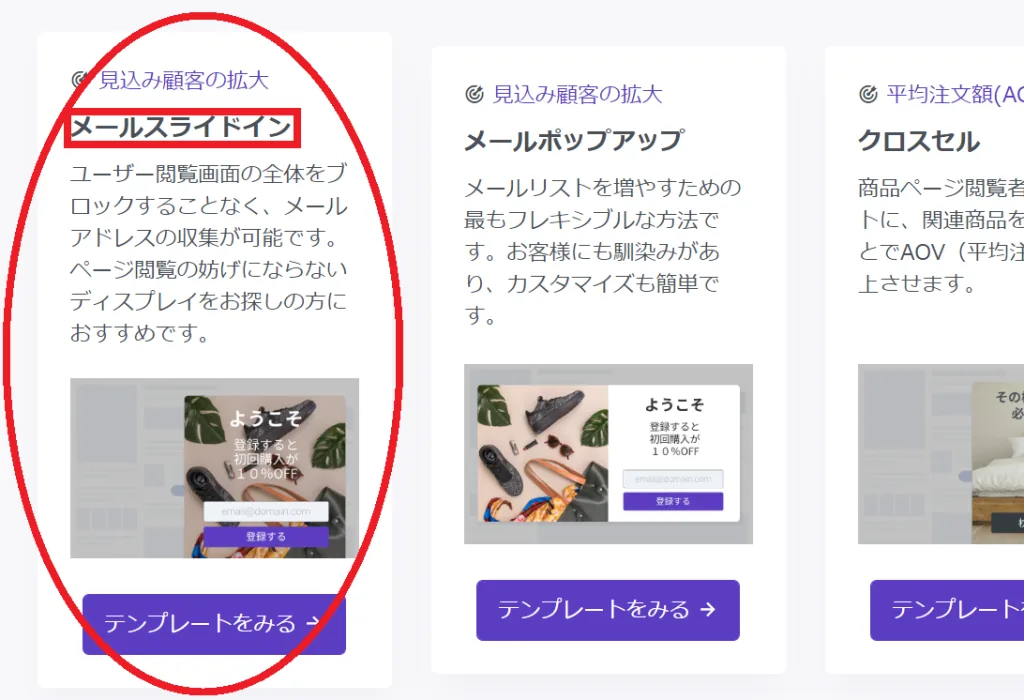The width and height of the screenshot is (1024, 700).
Task: Open クロスセル bedroom preview thumbnail
Action: tap(941, 454)
